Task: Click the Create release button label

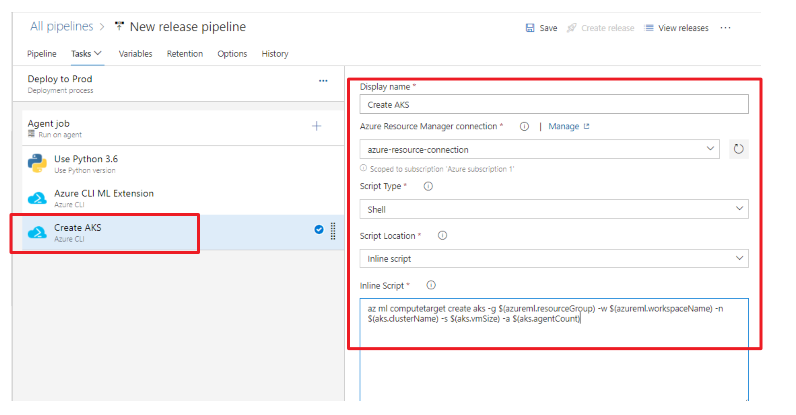Action: (608, 28)
